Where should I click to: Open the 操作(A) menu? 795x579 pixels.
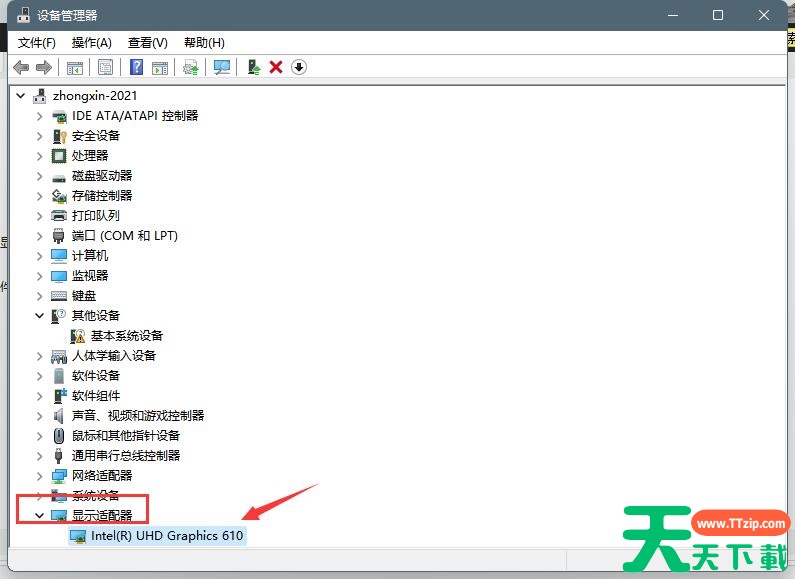pos(91,43)
